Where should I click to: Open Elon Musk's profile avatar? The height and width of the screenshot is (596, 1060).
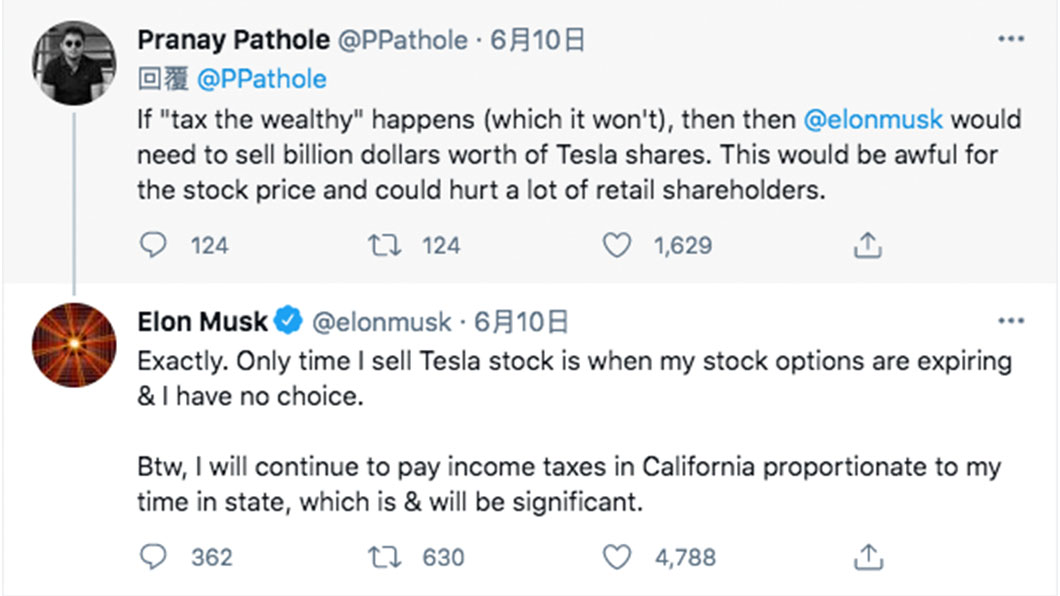click(74, 345)
